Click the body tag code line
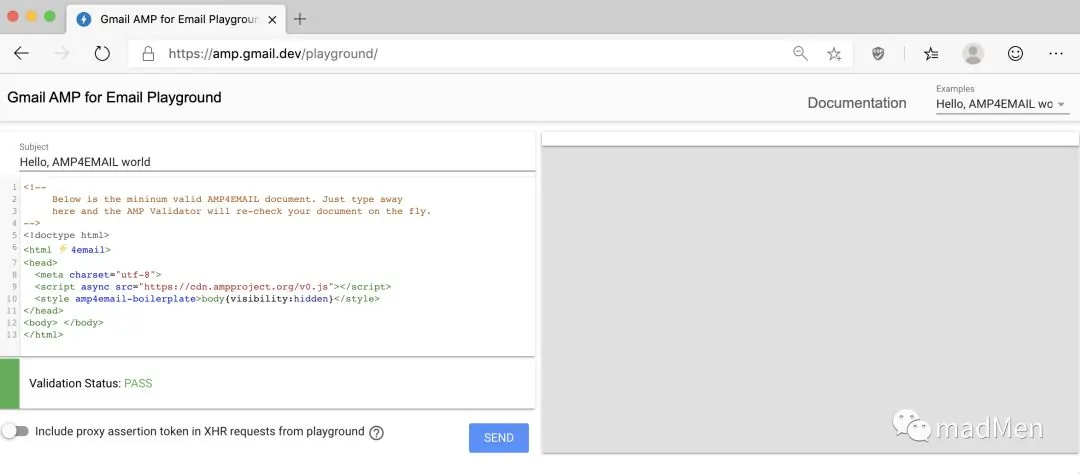 pos(63,322)
